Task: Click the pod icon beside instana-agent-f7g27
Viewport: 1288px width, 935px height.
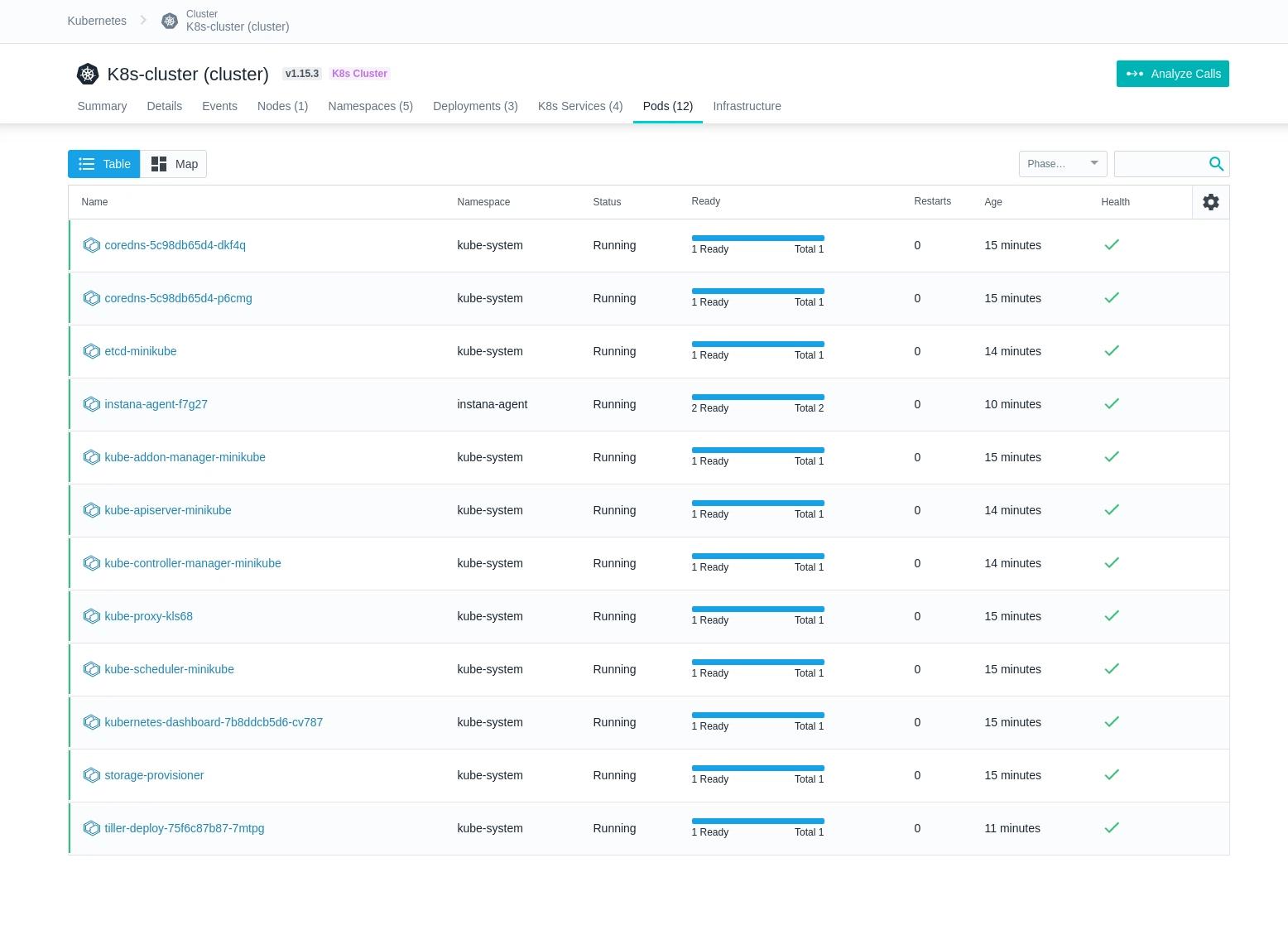Action: click(92, 404)
